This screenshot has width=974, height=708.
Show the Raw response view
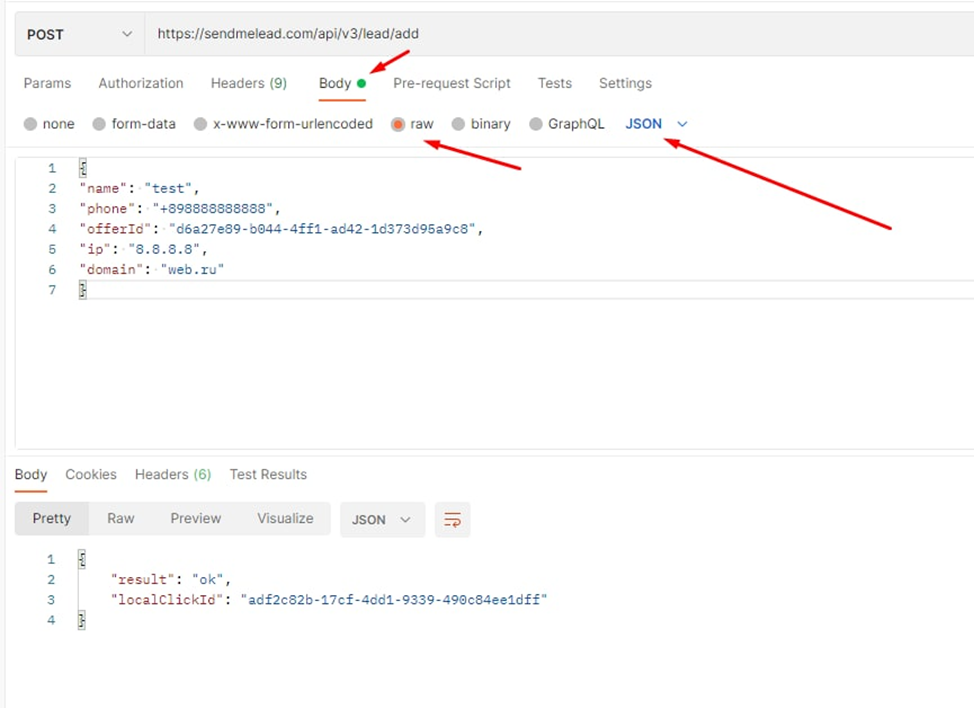click(121, 518)
